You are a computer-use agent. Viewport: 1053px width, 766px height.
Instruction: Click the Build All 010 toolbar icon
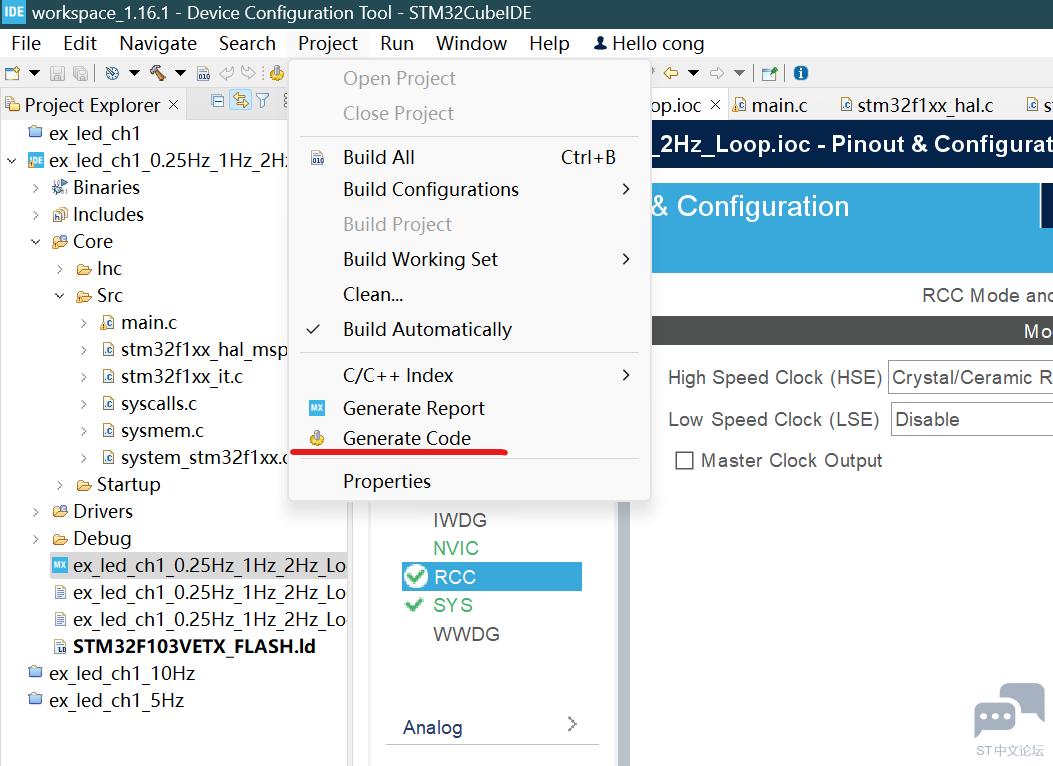pos(203,73)
